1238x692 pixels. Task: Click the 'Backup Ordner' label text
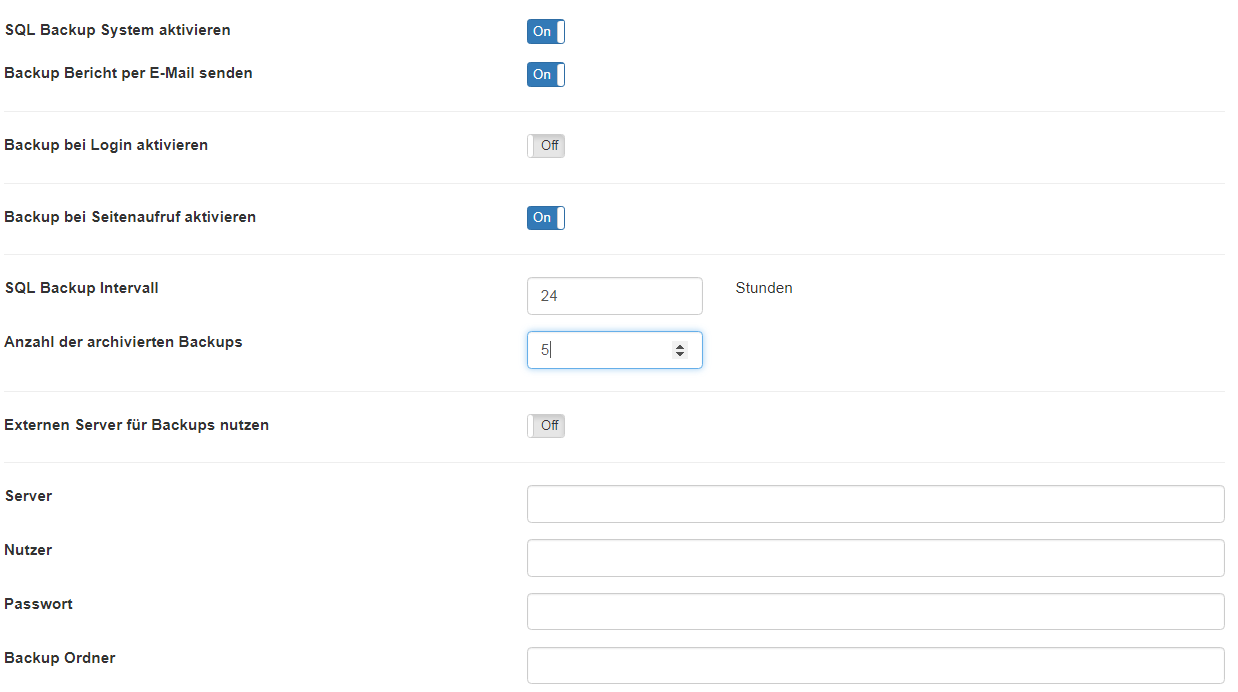(x=60, y=658)
